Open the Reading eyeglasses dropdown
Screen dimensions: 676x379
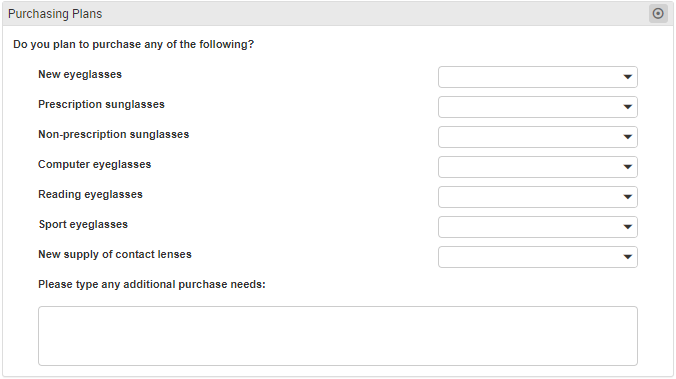click(538, 197)
